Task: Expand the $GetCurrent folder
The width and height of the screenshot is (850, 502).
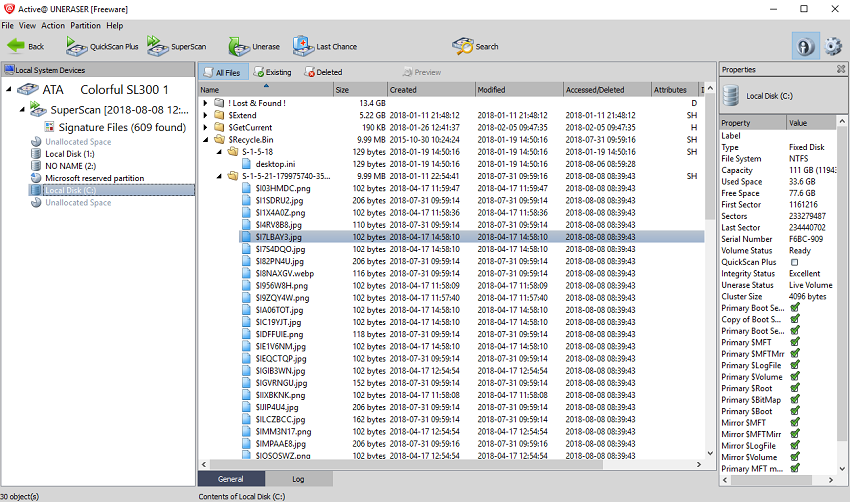Action: click(205, 127)
